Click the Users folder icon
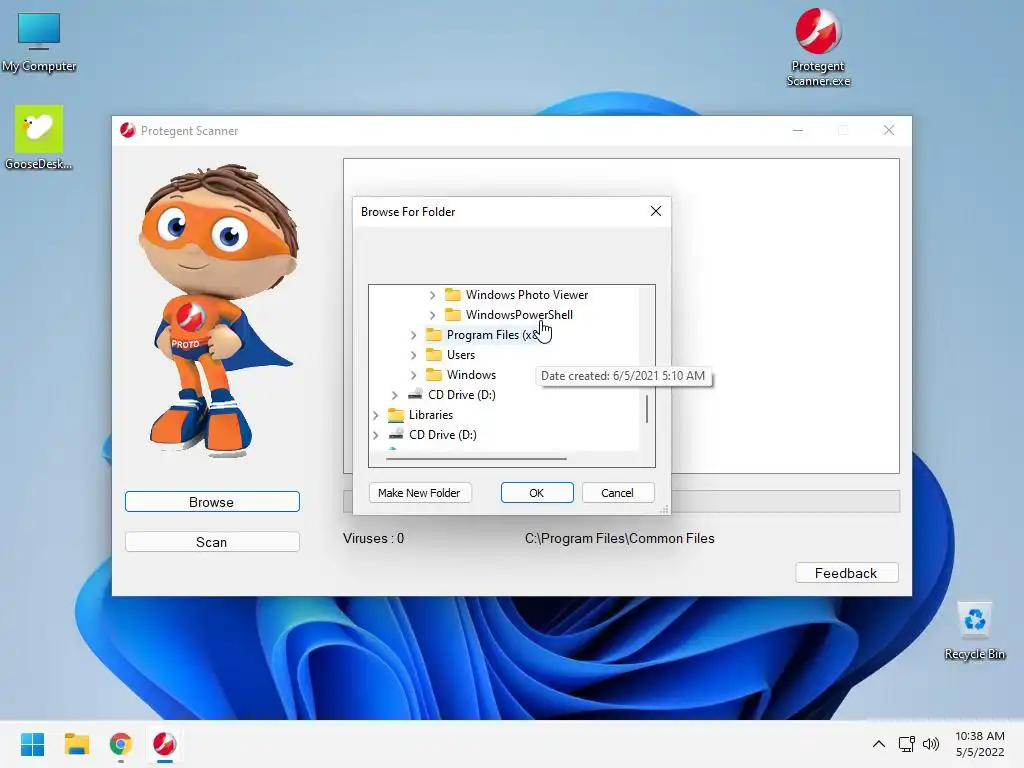Screen dimensions: 1024x768 434,355
